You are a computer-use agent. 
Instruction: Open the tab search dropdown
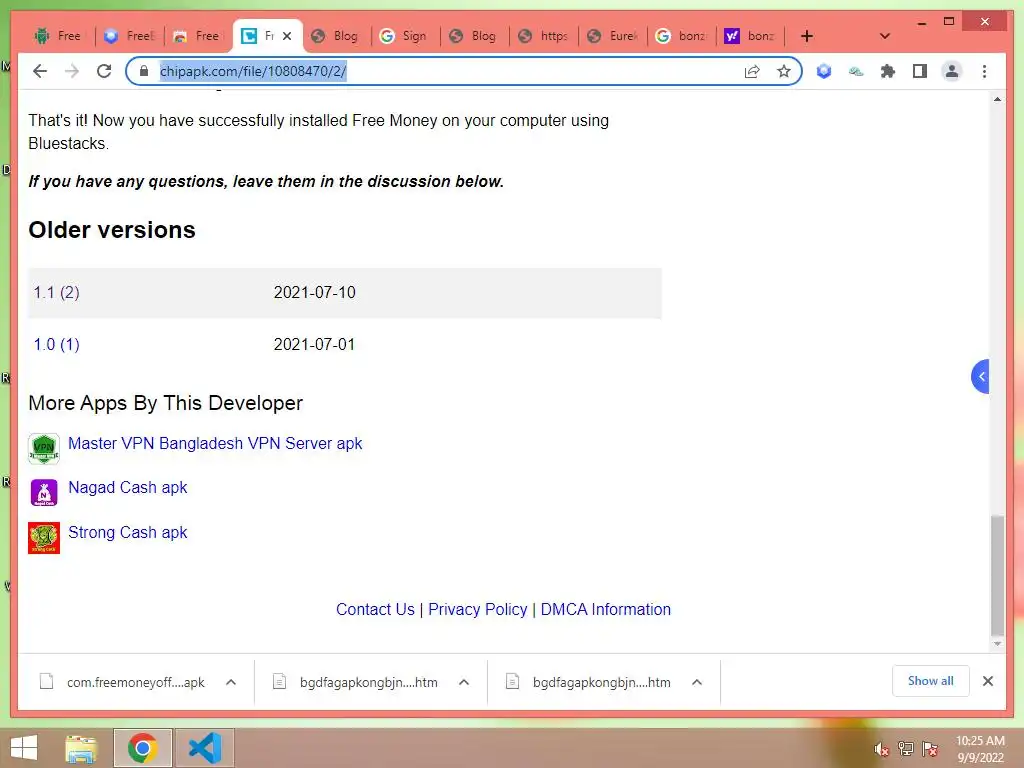coord(885,36)
